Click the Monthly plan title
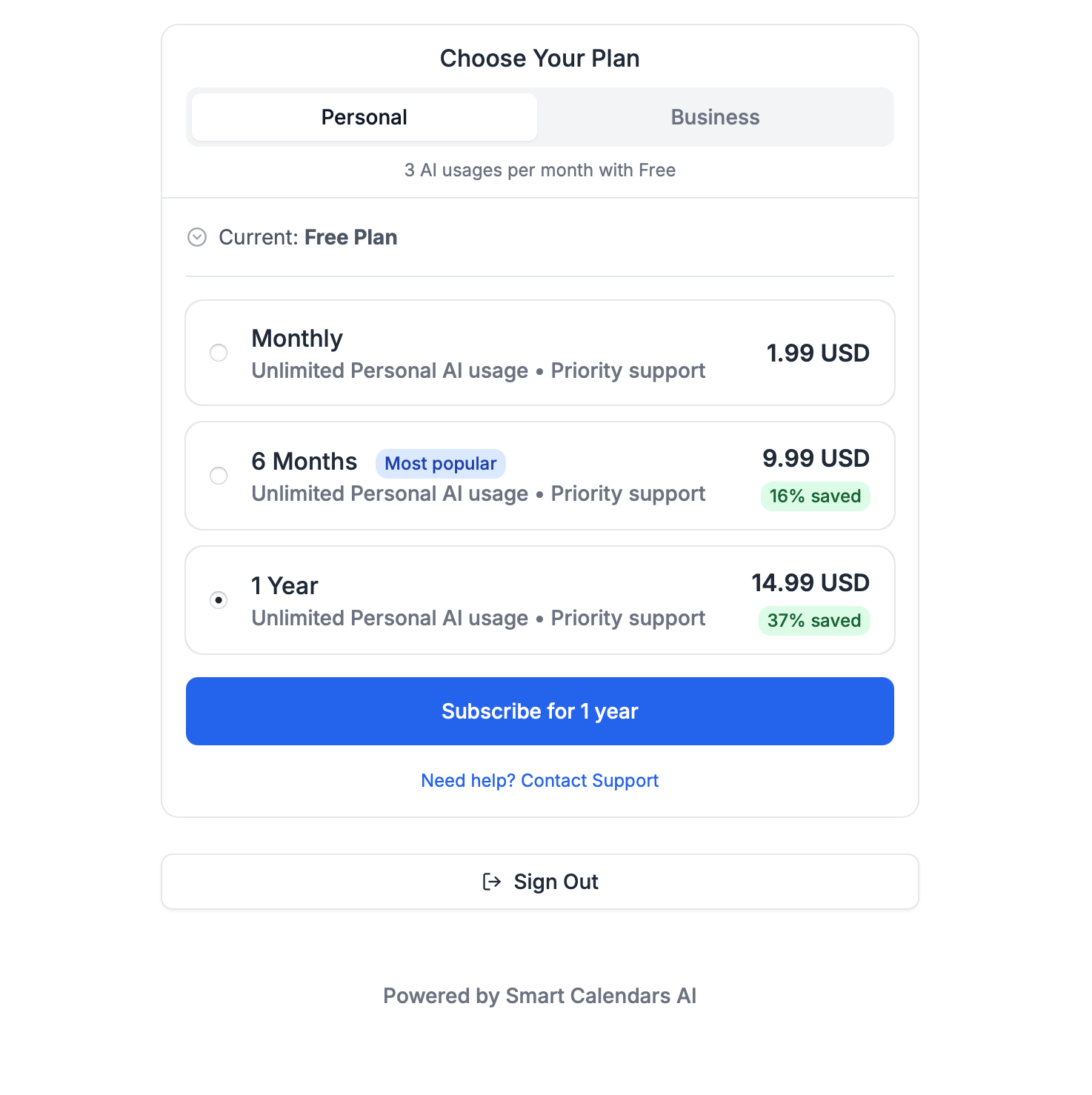The width and height of the screenshot is (1092, 1095). pyautogui.click(x=297, y=339)
